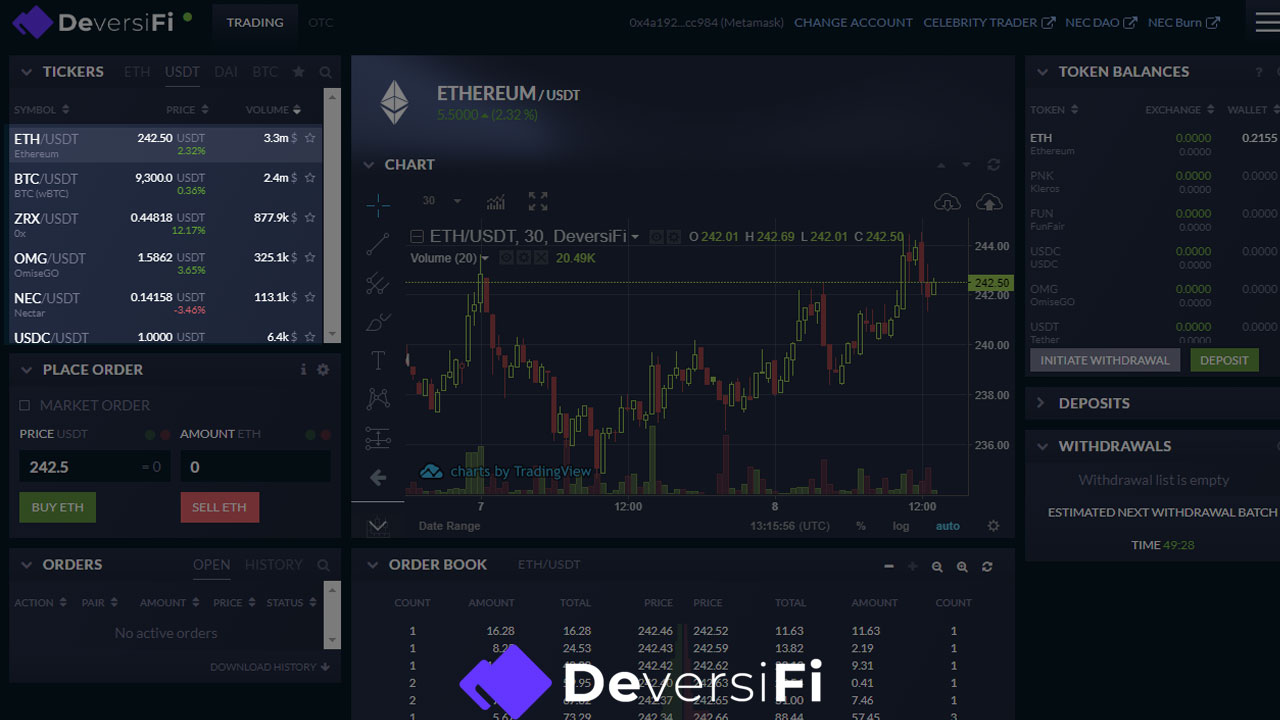Select the price projection measurement tool
This screenshot has width=1280, height=720.
378,438
